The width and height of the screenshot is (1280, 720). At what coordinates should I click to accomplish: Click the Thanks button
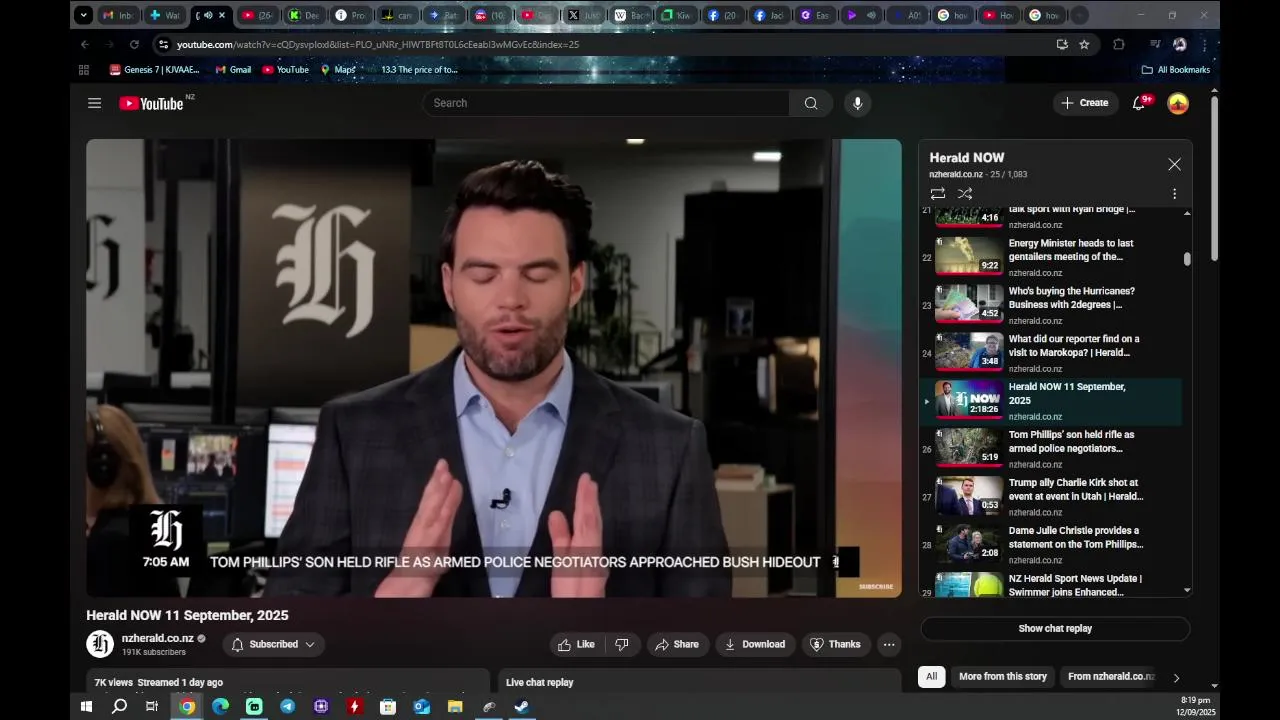(x=835, y=645)
